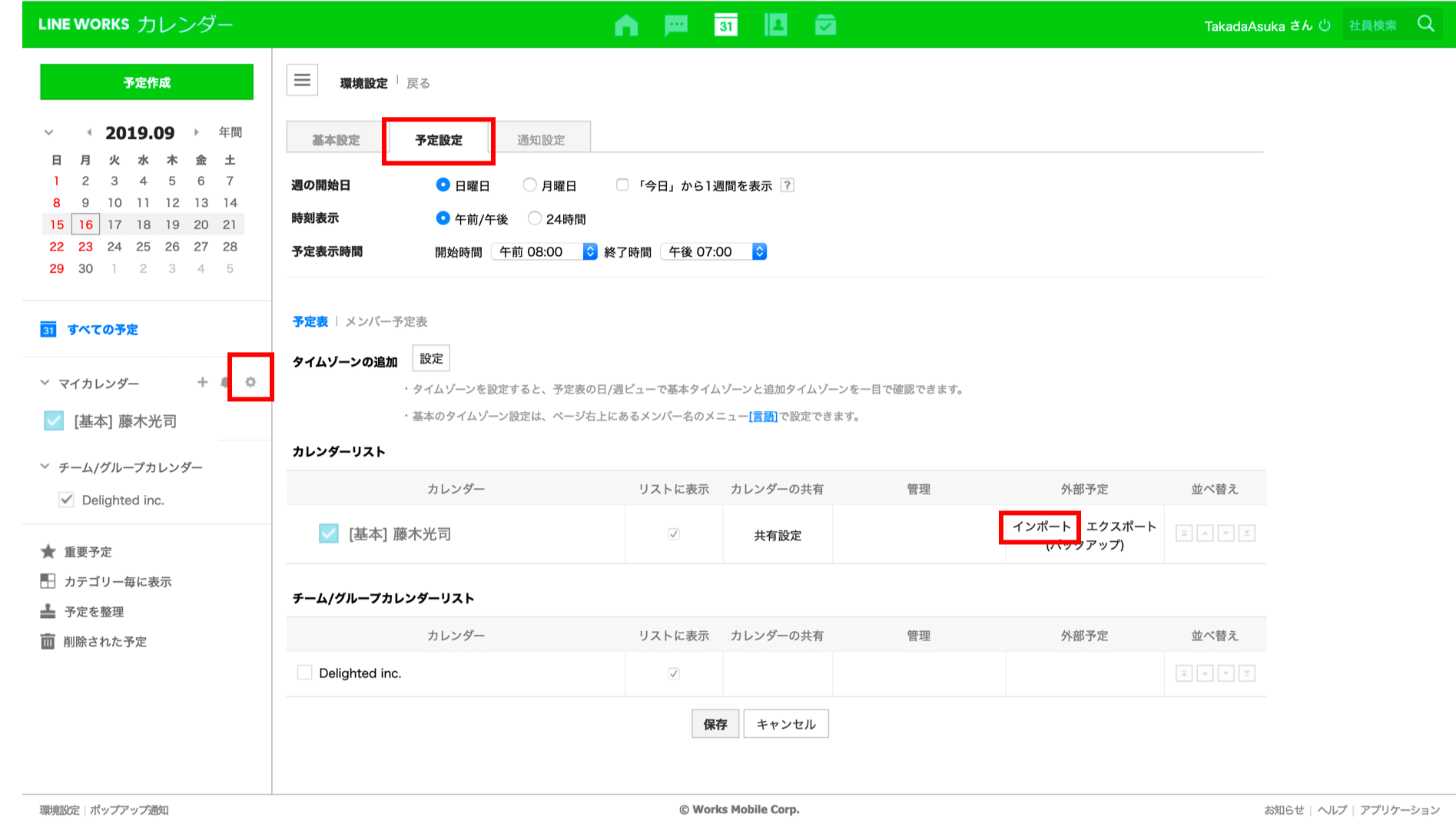Open My Calendar gear settings icon
The image size is (1456, 824).
(x=250, y=382)
